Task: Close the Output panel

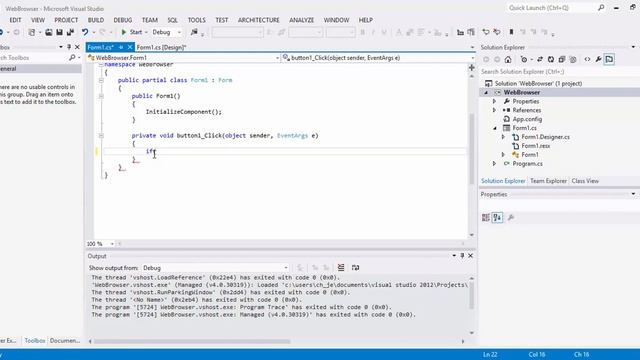Action: point(470,256)
